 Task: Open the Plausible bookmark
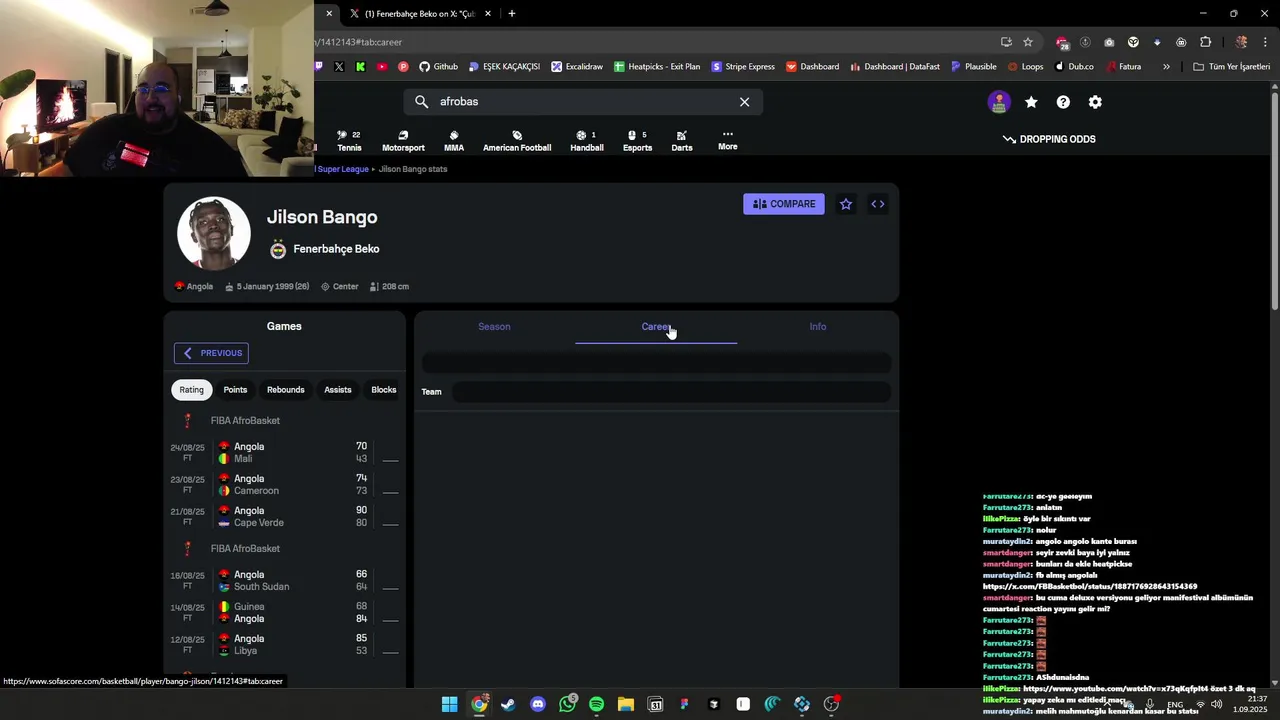point(973,67)
